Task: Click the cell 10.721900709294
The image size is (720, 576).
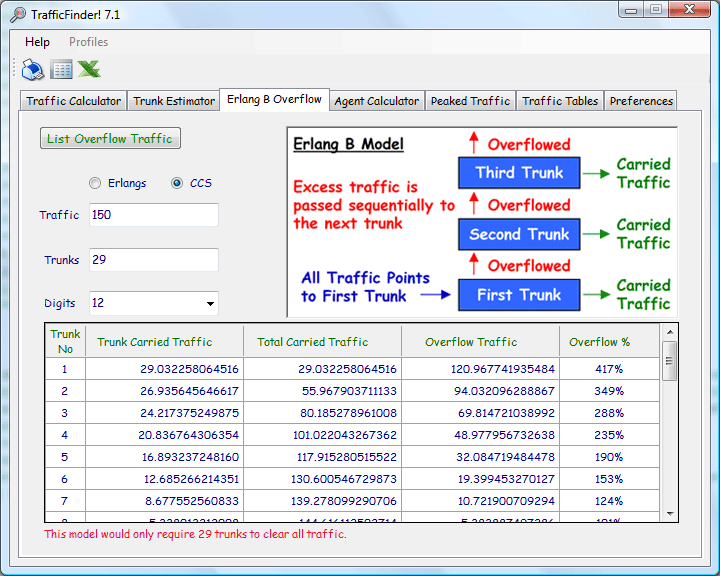Action: click(480, 501)
